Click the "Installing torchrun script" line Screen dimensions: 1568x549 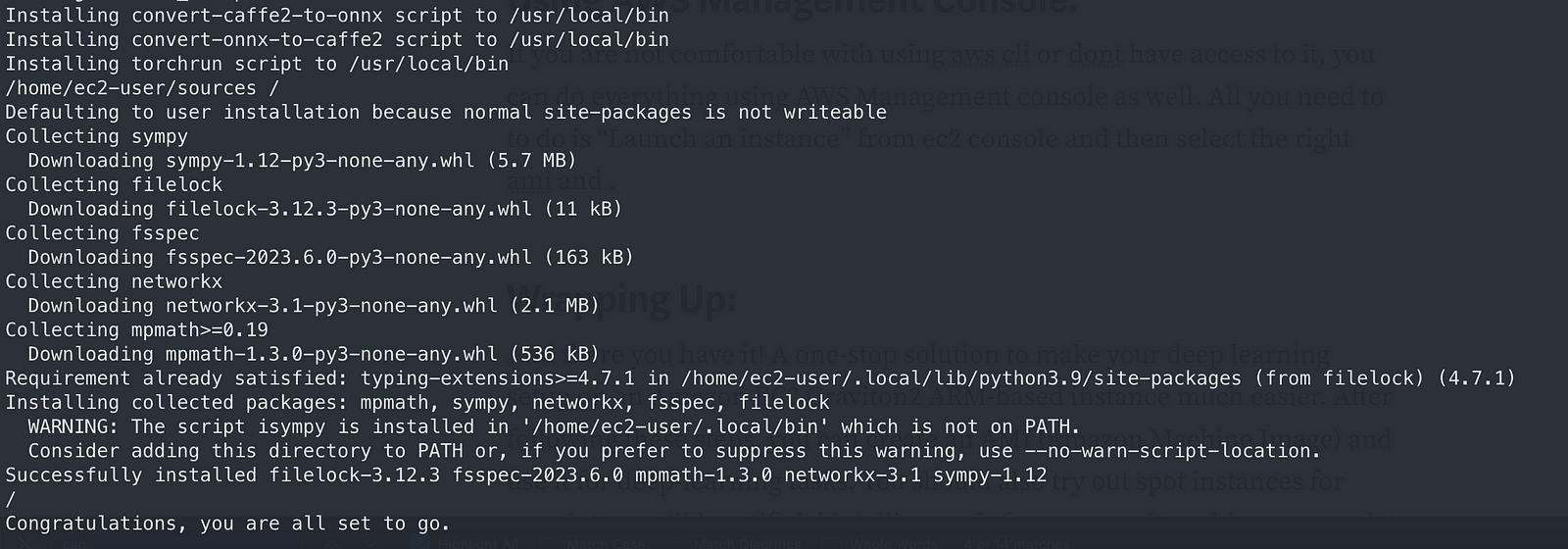257,64
